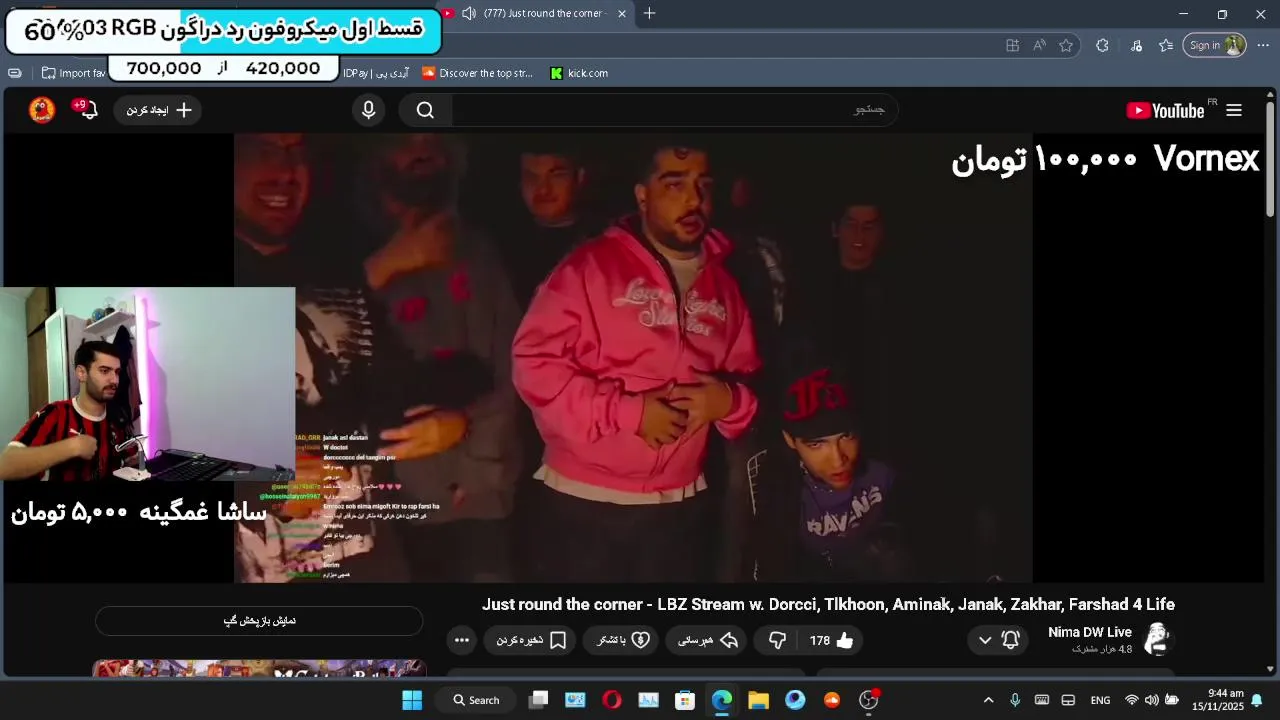Open the Discover the top streamers bookmark
This screenshot has width=1280, height=720.
point(477,73)
